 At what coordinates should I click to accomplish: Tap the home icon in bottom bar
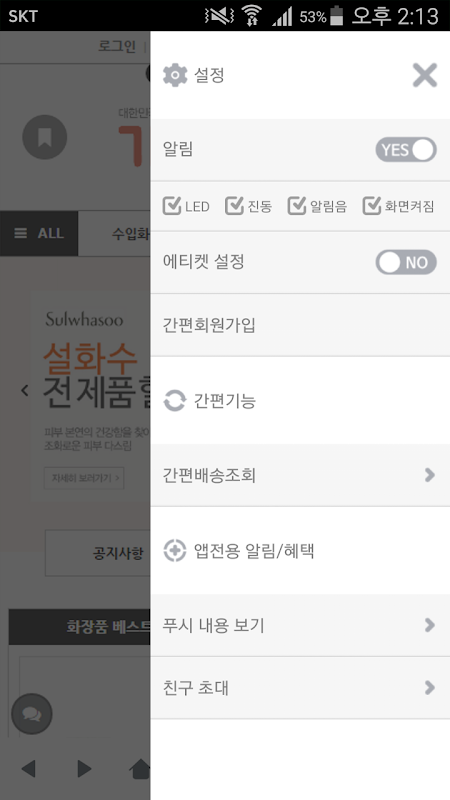coord(141,768)
